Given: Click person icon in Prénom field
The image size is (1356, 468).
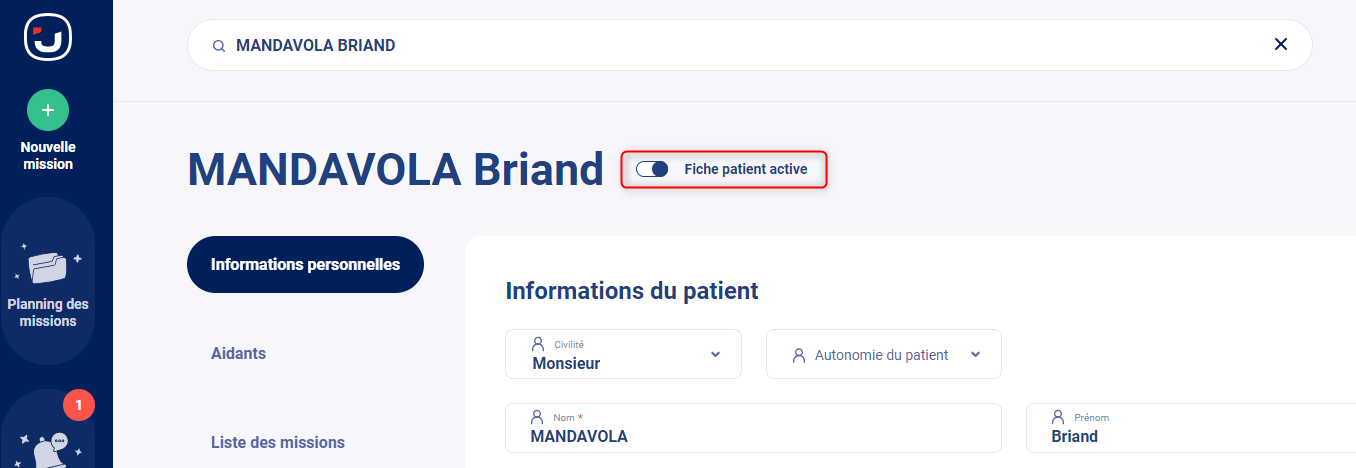Looking at the screenshot, I should [x=1058, y=416].
